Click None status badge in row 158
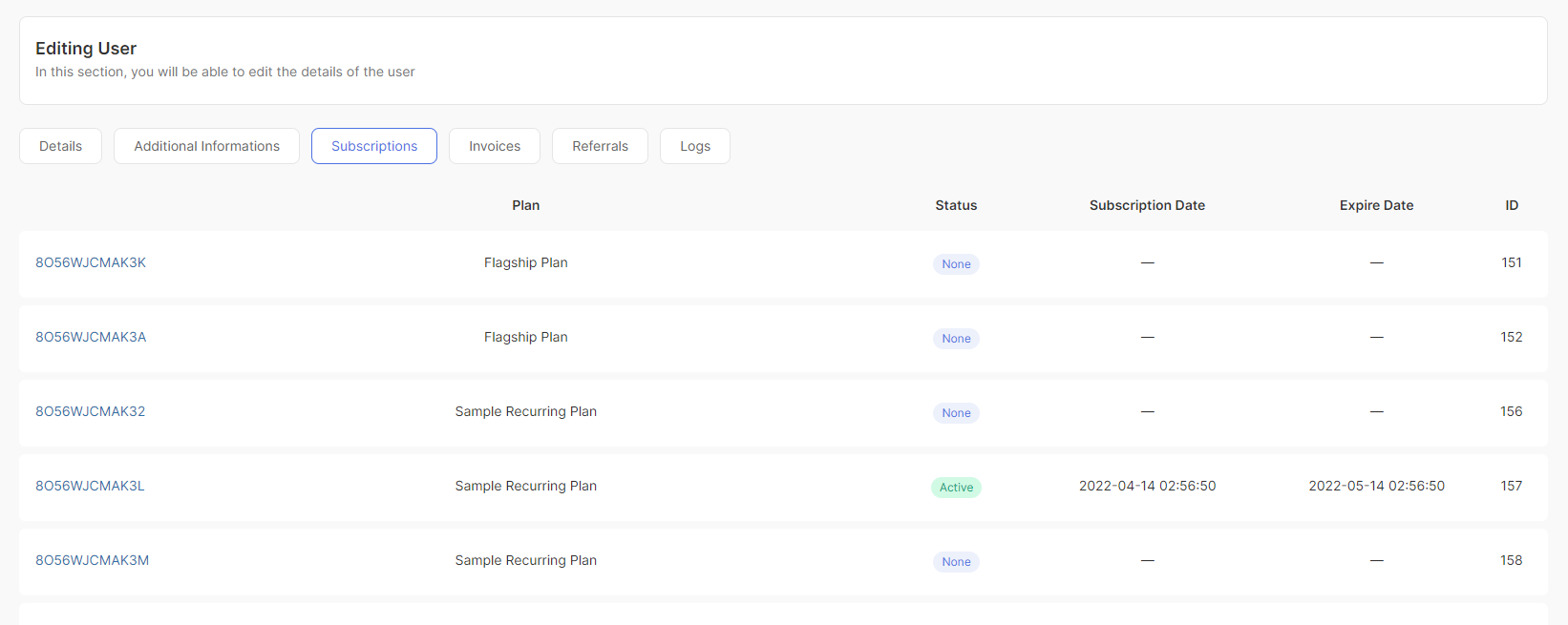Viewport: 1568px width, 625px height. coord(956,562)
